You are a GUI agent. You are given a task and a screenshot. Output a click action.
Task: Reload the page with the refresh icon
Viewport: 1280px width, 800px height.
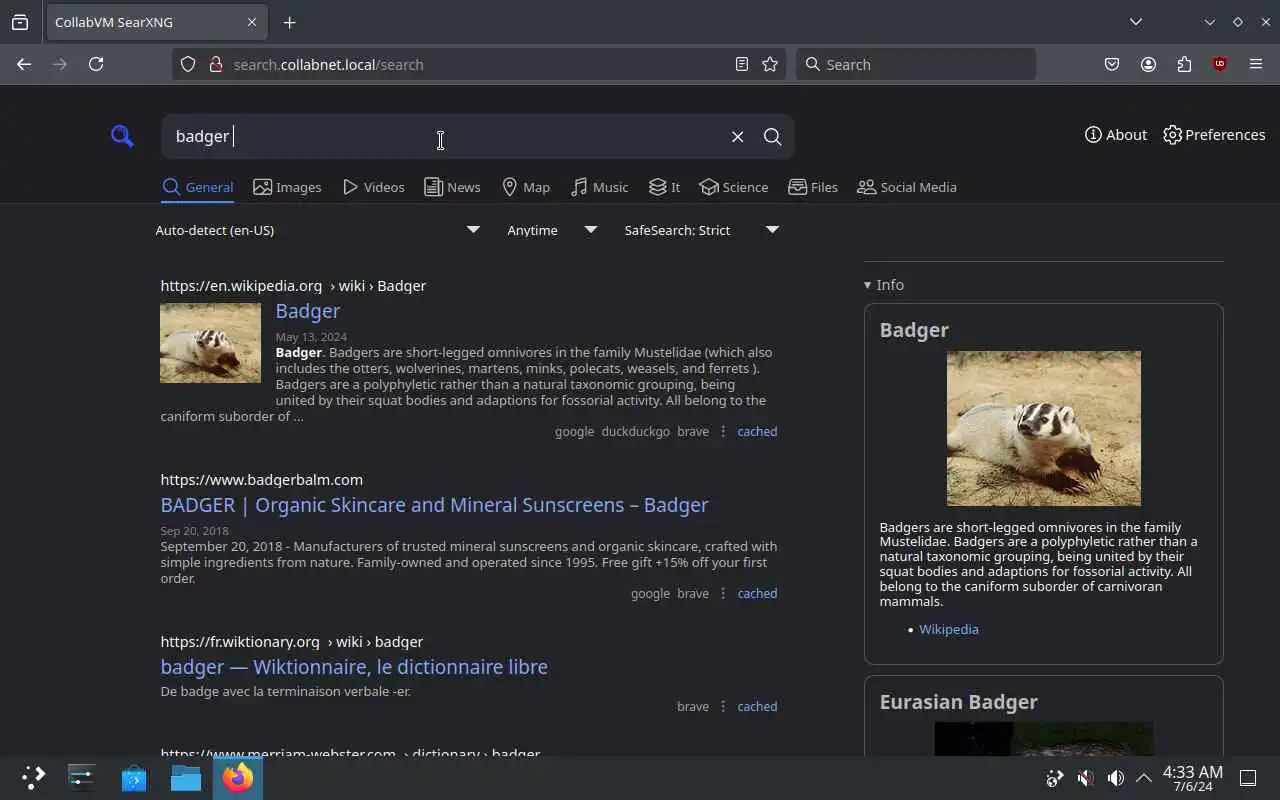(x=96, y=64)
